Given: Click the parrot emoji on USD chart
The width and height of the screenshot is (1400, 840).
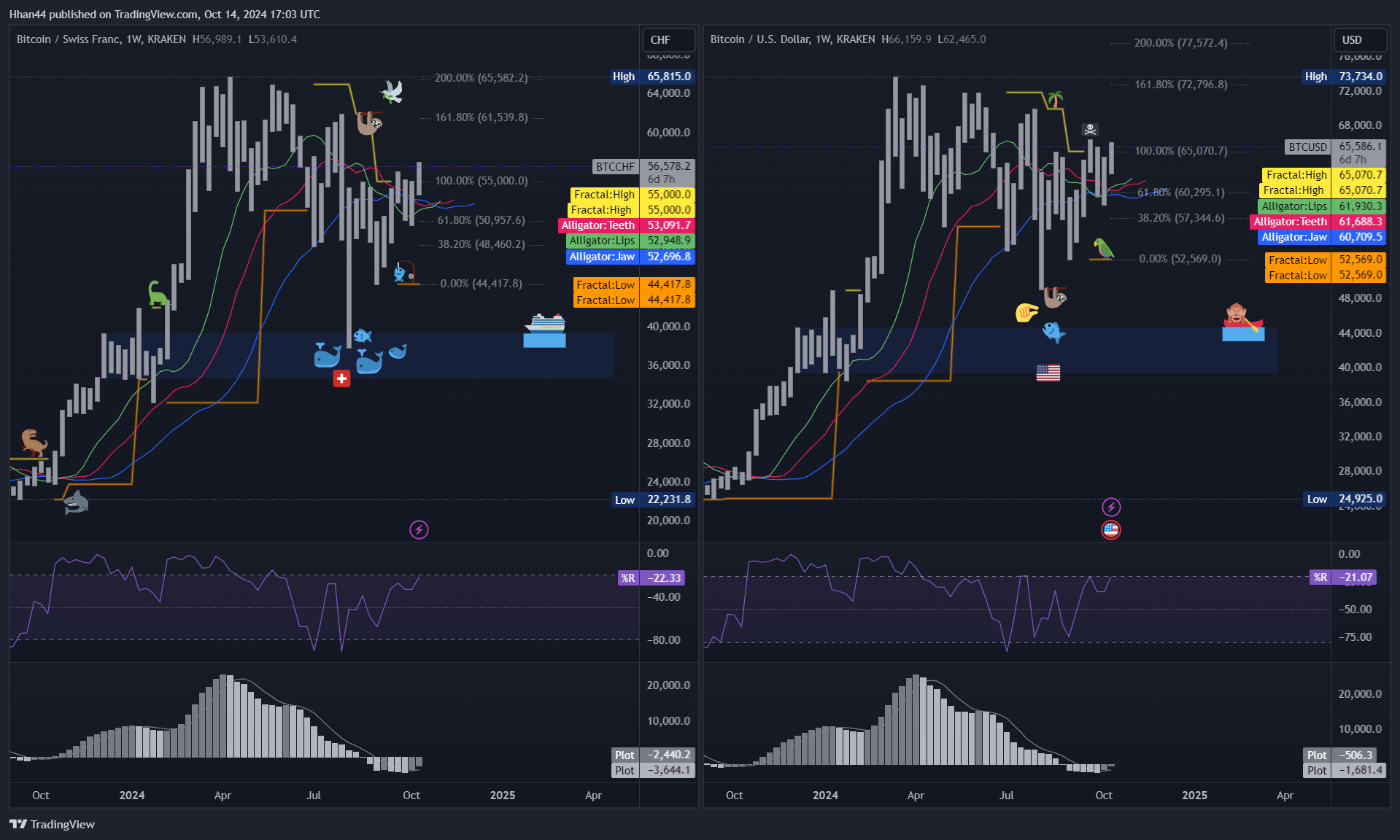Looking at the screenshot, I should [1103, 249].
